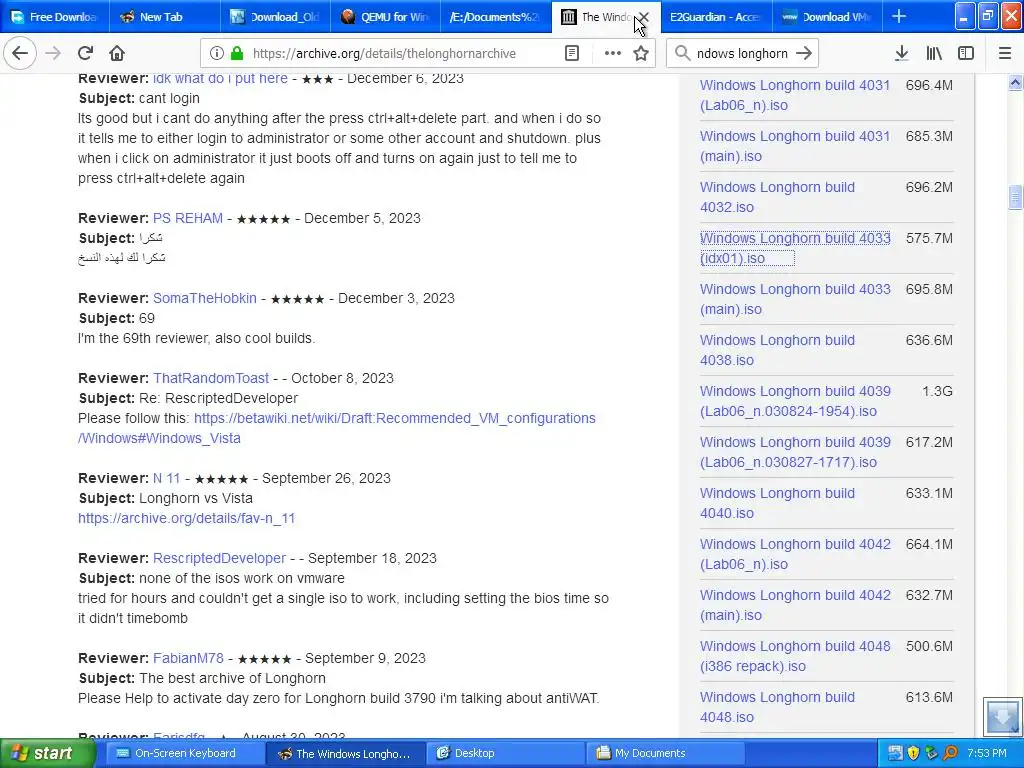Image resolution: width=1024 pixels, height=768 pixels.
Task: Click the search box with ndows longhorn
Action: coord(742,54)
